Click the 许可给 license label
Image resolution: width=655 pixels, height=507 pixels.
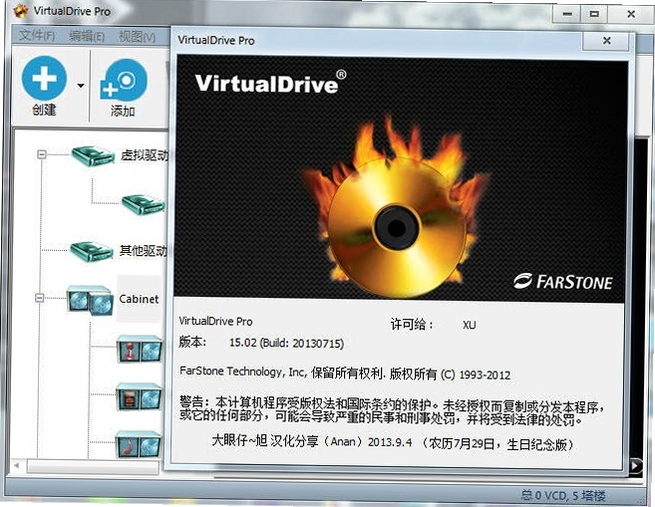[412, 324]
